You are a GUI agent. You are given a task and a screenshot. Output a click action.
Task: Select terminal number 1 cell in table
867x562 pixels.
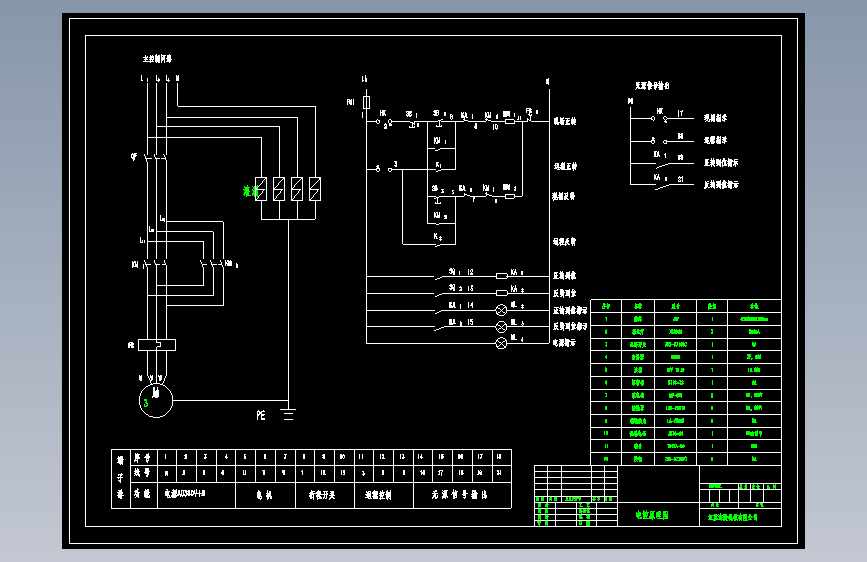[x=166, y=457]
